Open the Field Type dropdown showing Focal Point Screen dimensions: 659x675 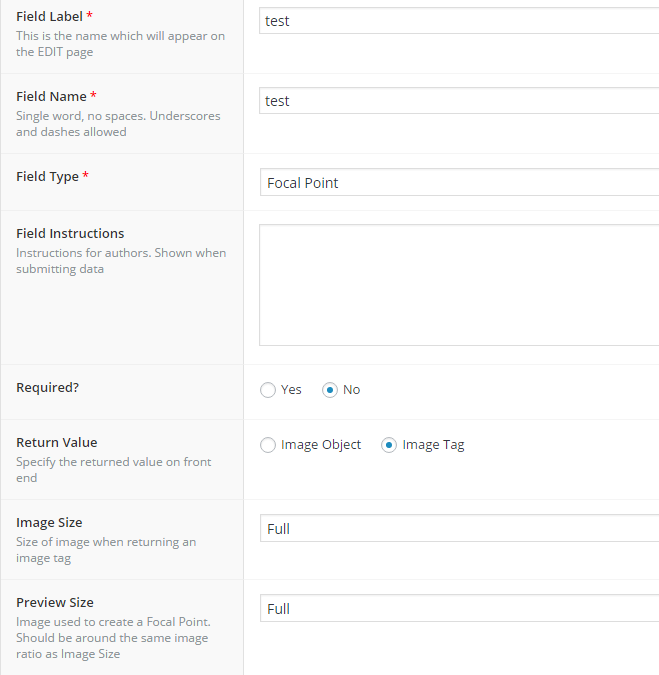pos(458,183)
